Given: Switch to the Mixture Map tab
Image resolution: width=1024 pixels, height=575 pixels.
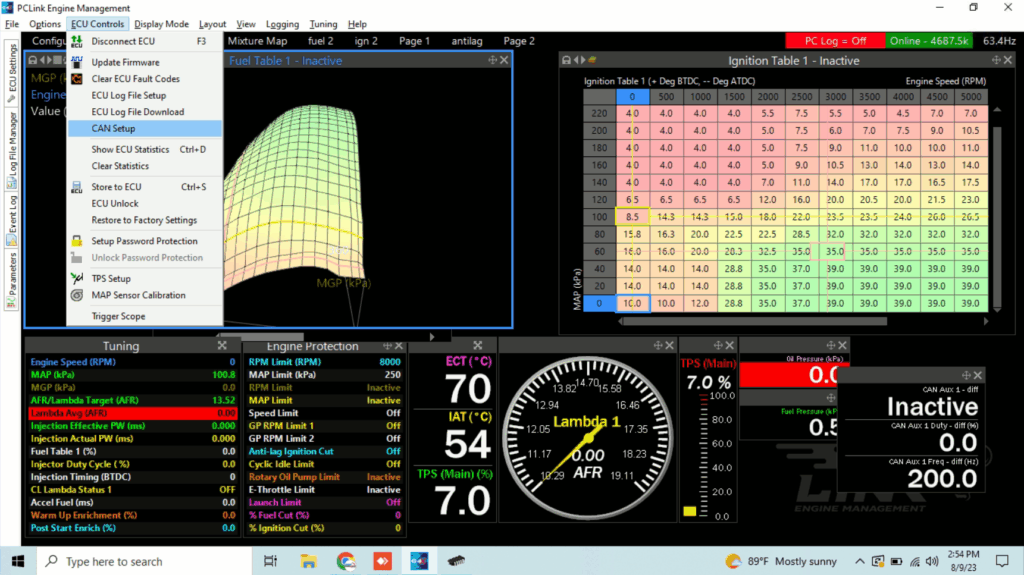Looking at the screenshot, I should point(257,41).
